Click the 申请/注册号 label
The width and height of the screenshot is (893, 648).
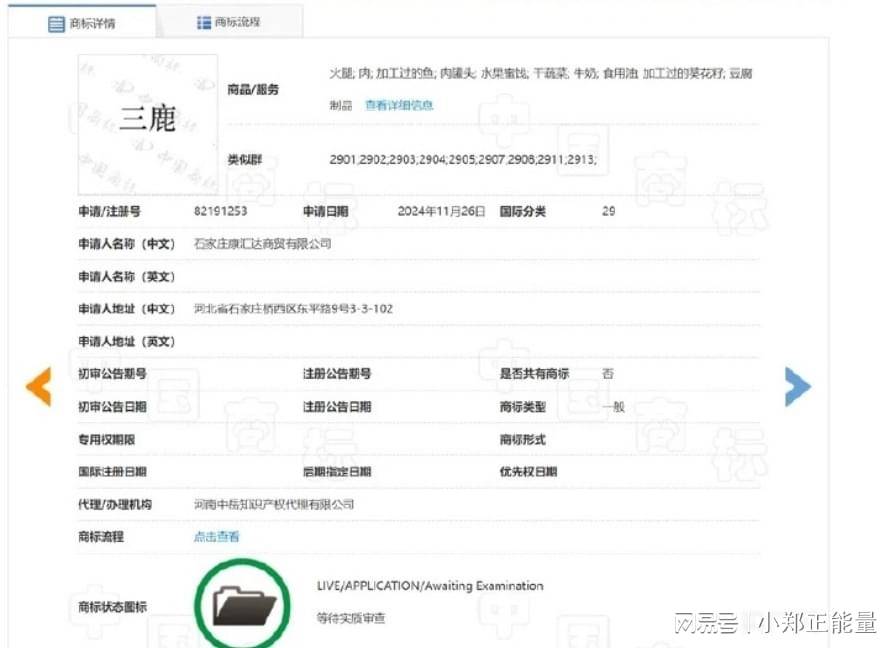click(x=109, y=211)
